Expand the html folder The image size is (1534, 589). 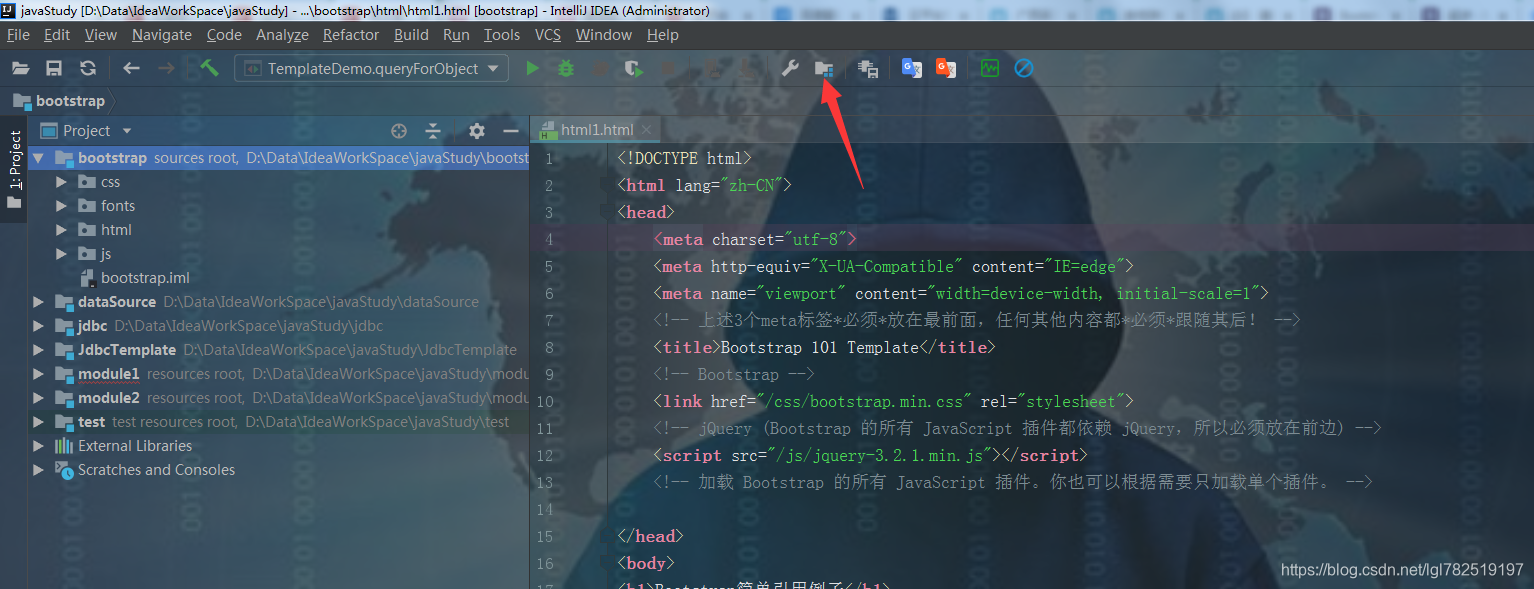[x=62, y=230]
